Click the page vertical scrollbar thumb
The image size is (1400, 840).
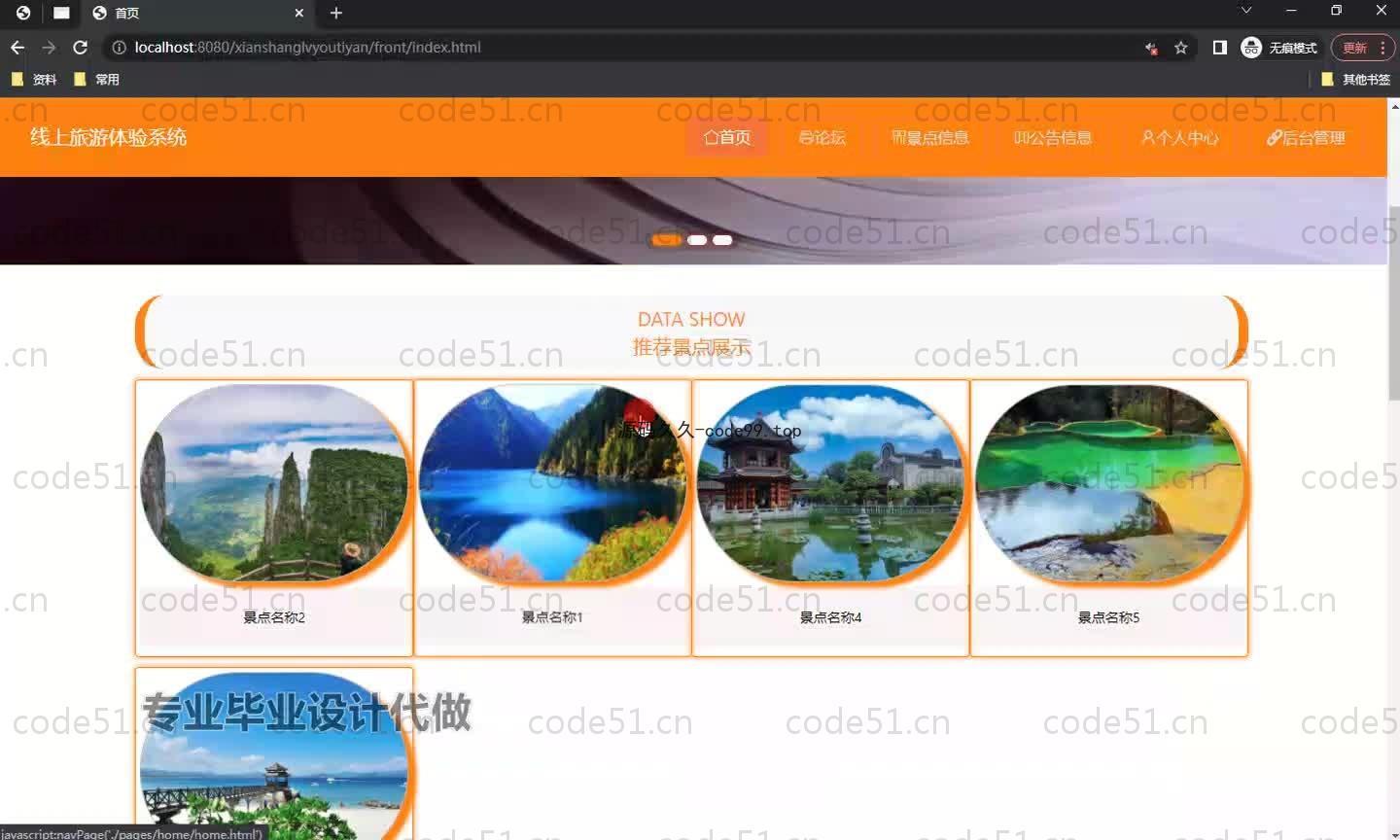pyautogui.click(x=1393, y=301)
